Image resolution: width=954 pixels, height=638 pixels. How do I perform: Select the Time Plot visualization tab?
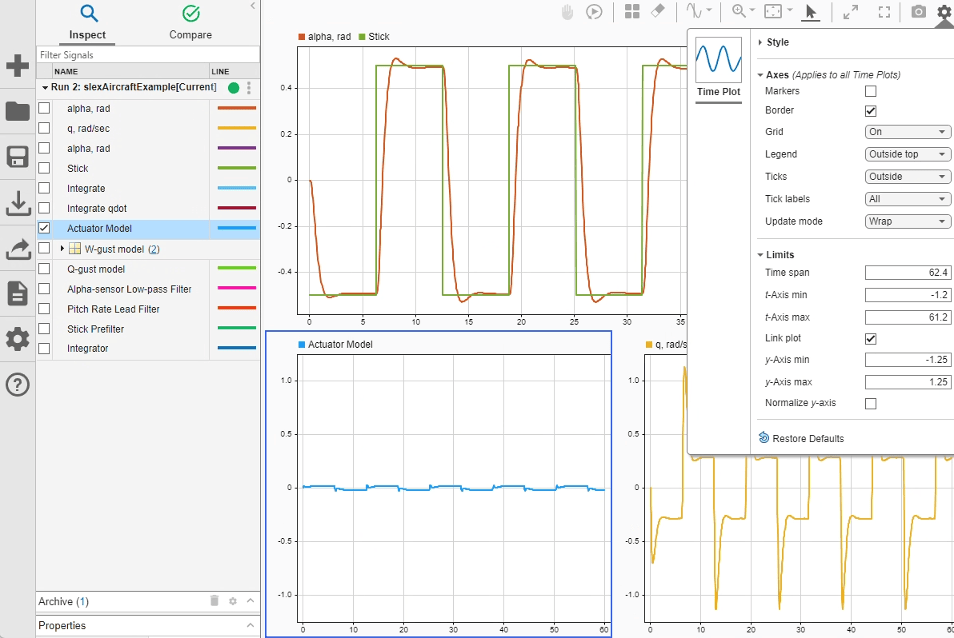pos(719,68)
